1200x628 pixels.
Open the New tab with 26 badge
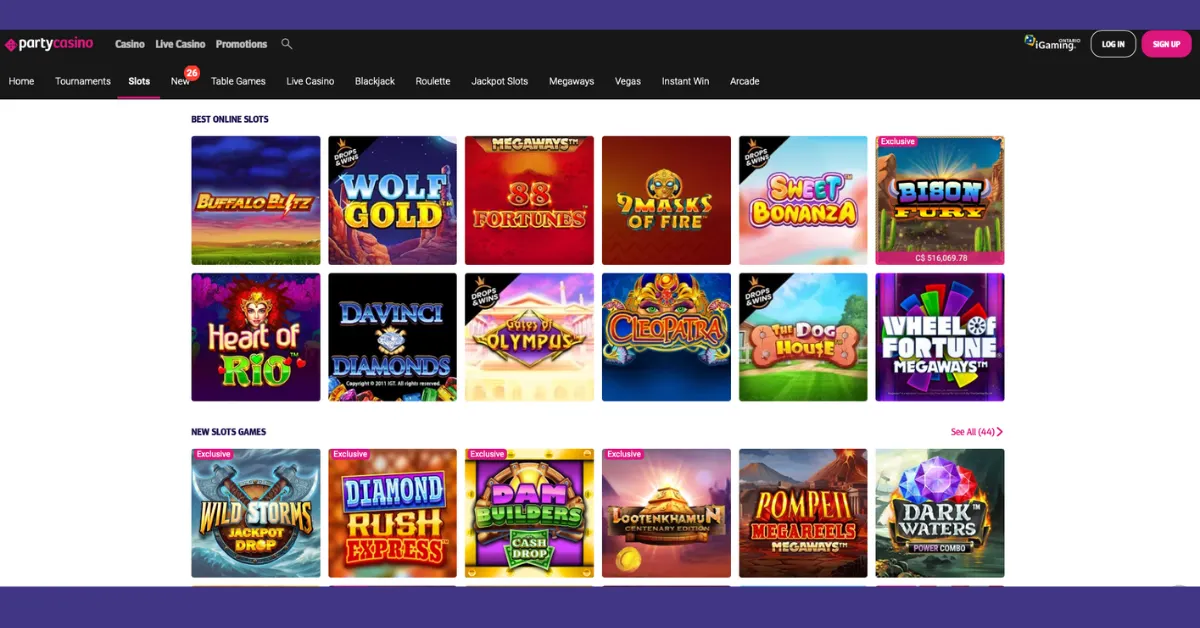click(x=181, y=81)
